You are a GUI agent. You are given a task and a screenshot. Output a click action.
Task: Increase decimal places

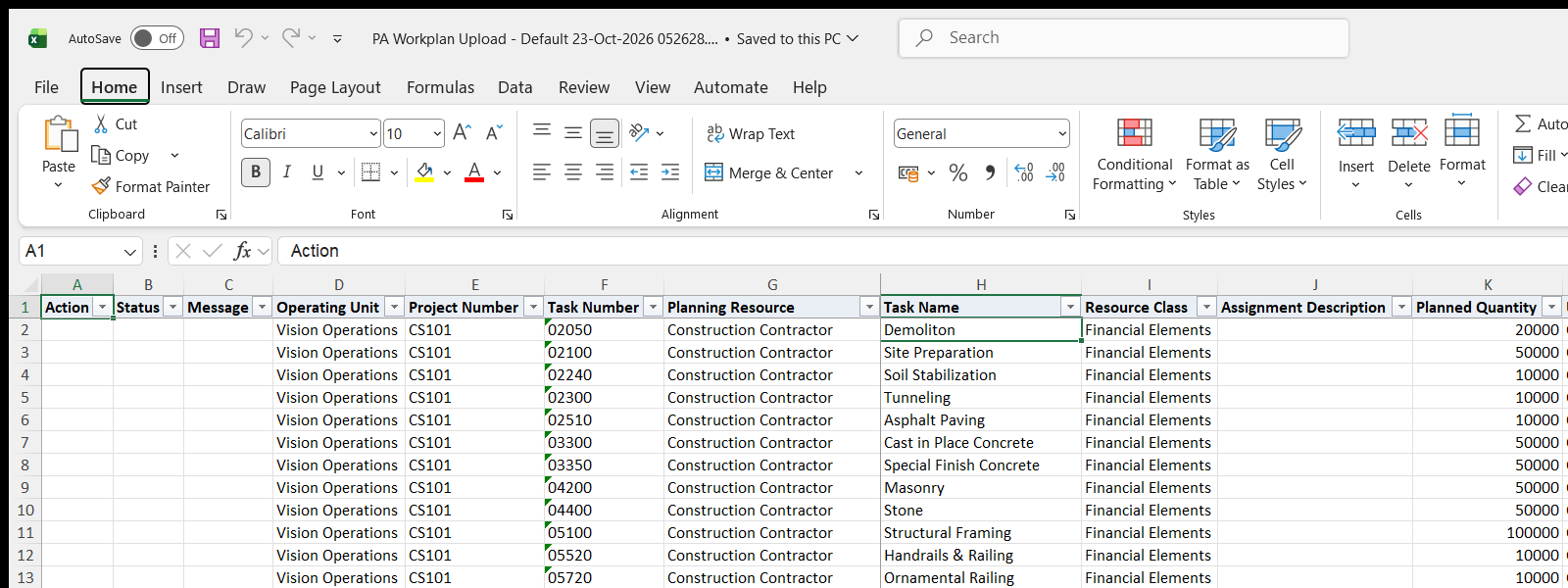1024,173
